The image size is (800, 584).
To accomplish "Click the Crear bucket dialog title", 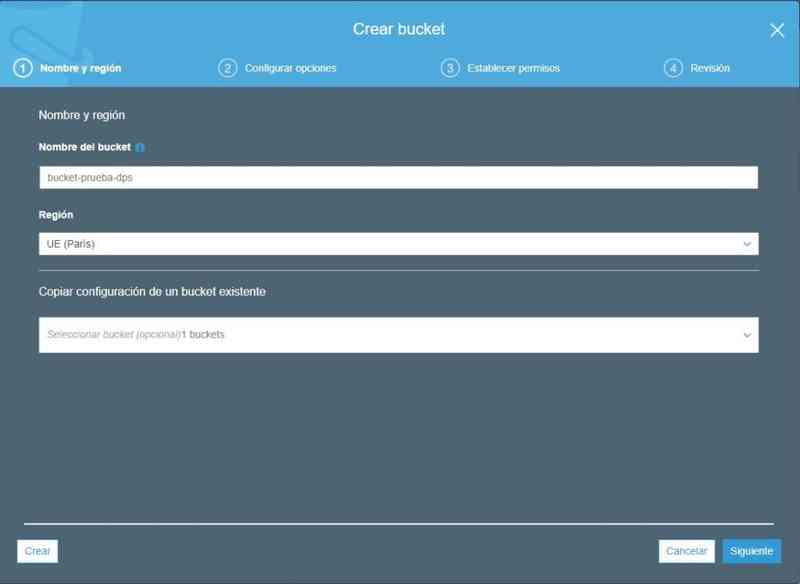I will (x=399, y=29).
